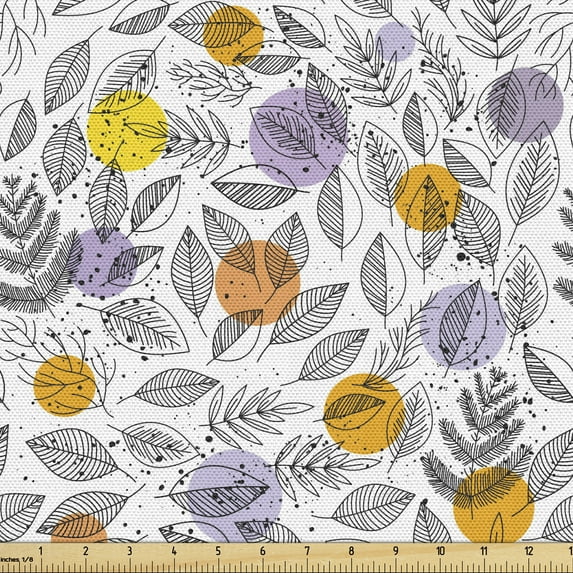The image size is (573, 573).
Task: Click the ruler label "inches, 1/8"
Action: 16,559
